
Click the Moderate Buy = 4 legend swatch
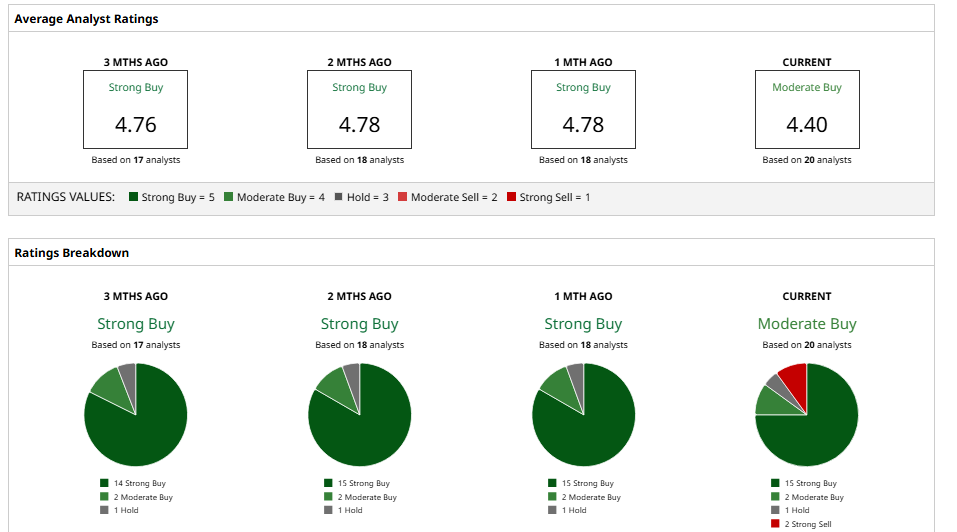coord(229,198)
